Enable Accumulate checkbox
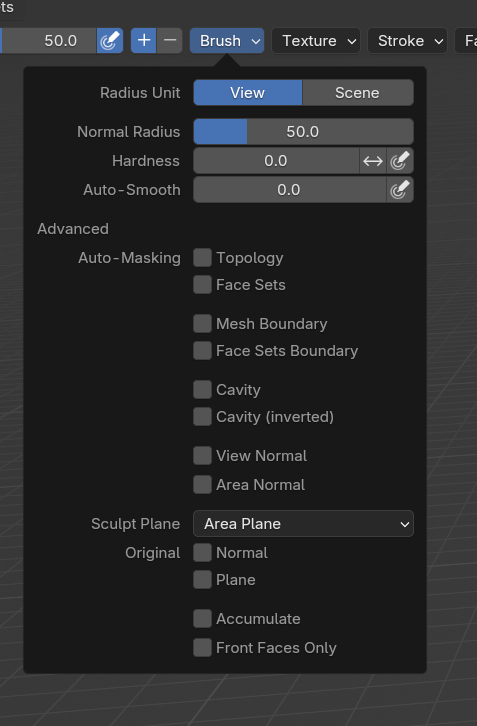477x726 pixels. (x=202, y=619)
